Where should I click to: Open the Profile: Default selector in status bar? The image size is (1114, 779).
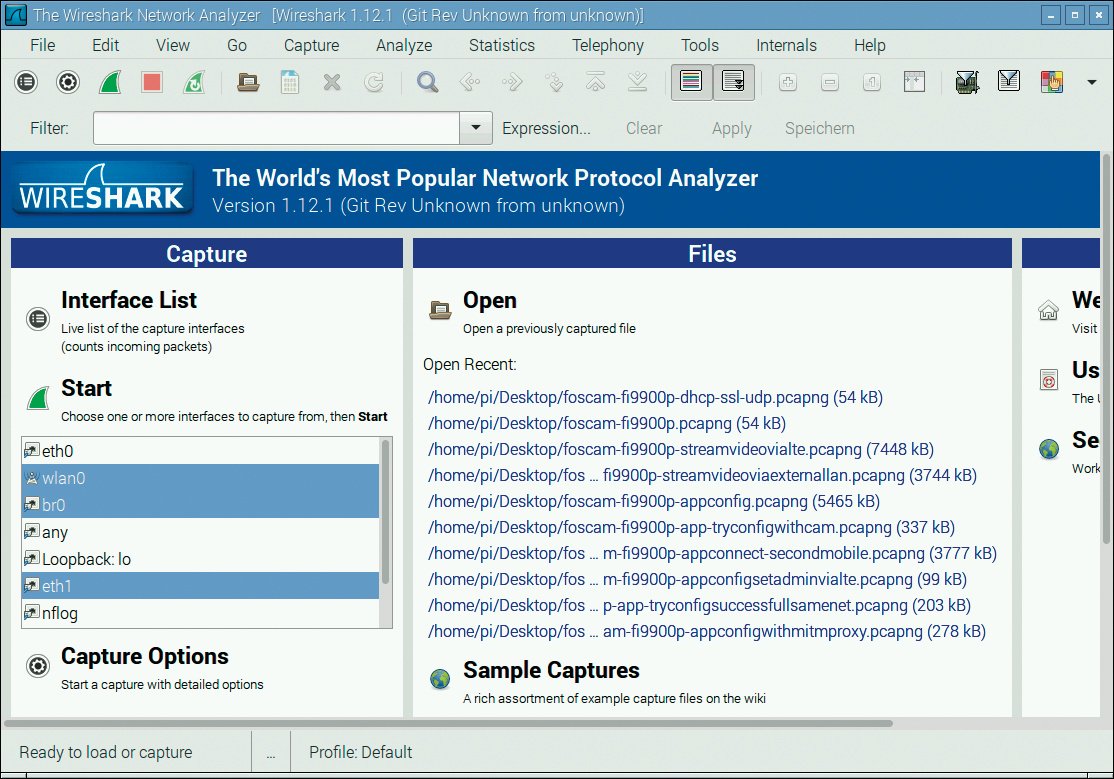[360, 752]
